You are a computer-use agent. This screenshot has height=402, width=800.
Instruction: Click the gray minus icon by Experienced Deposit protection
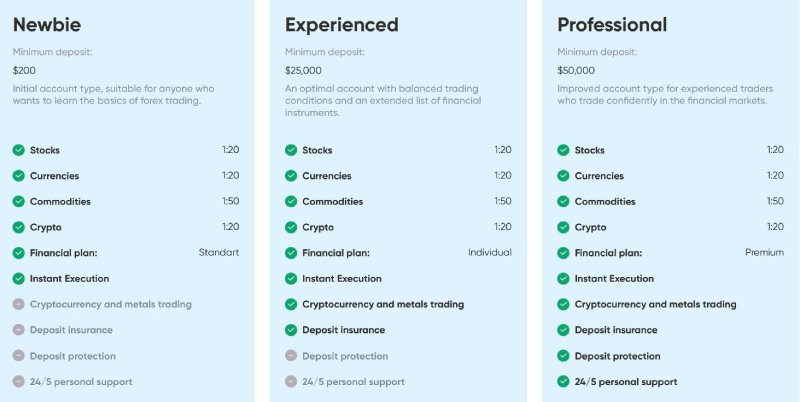(291, 356)
